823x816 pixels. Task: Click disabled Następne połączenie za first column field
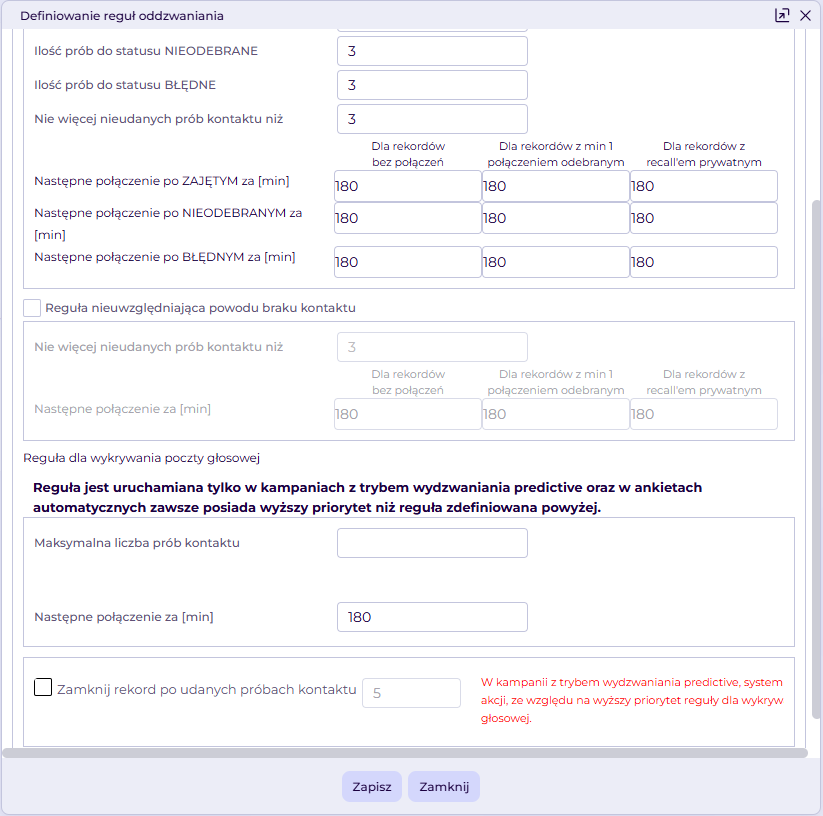(408, 415)
